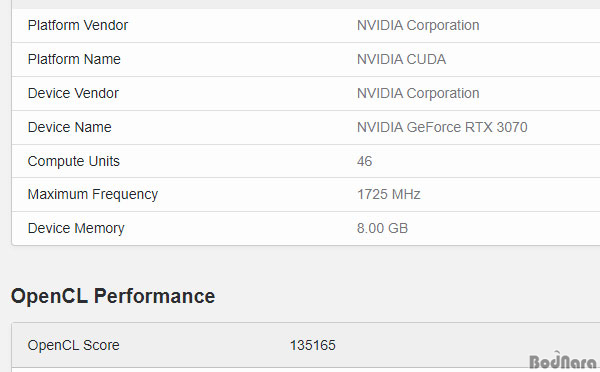Click the Device Memory label
600x372 pixels.
pyautogui.click(x=76, y=228)
